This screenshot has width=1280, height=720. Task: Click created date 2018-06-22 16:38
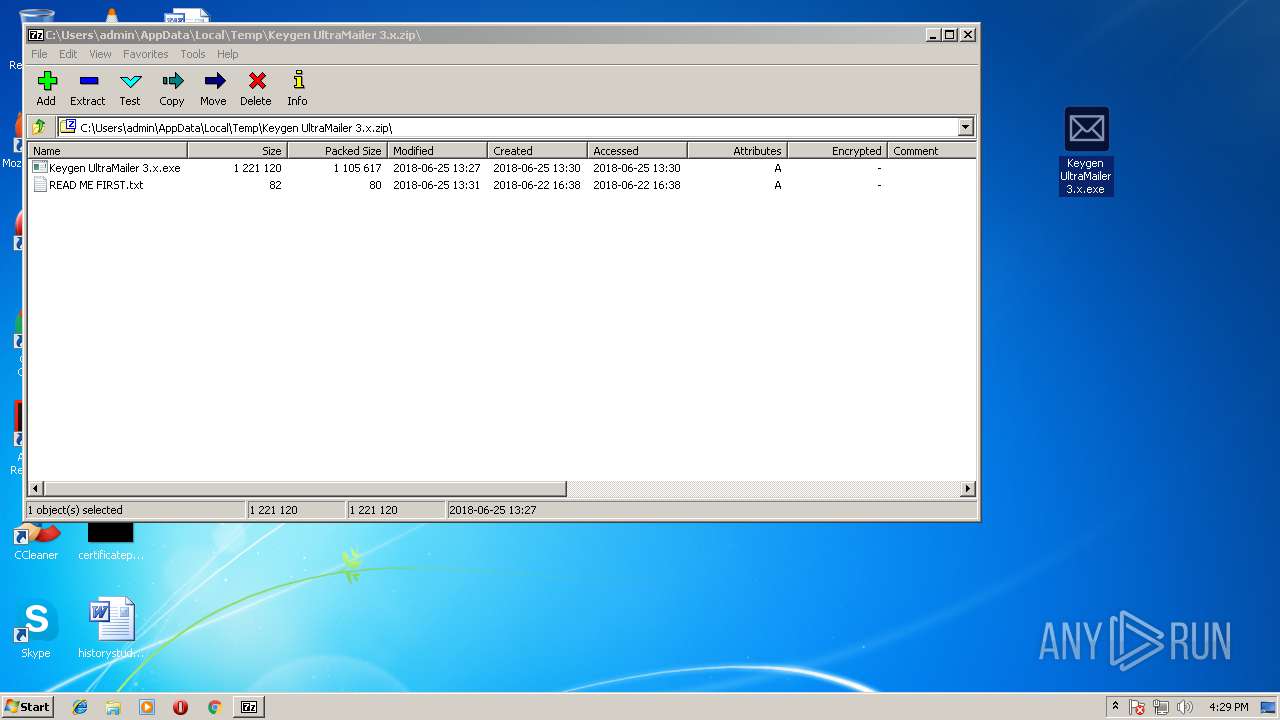point(537,185)
